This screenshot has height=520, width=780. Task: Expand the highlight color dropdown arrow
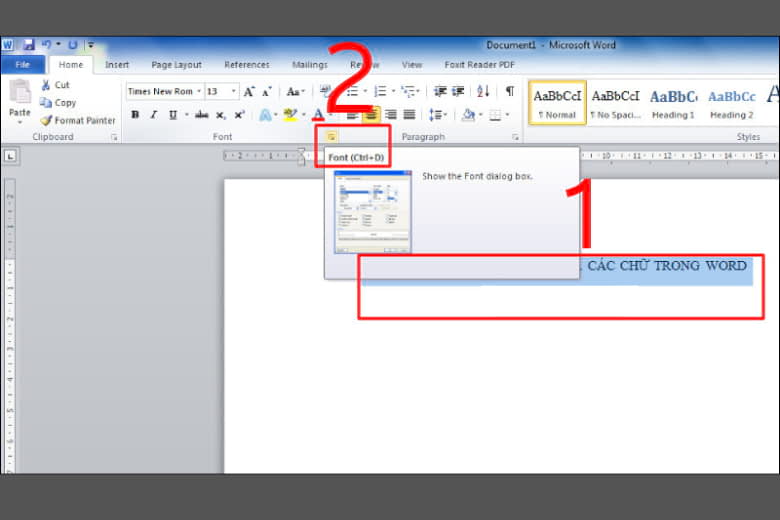tap(303, 115)
